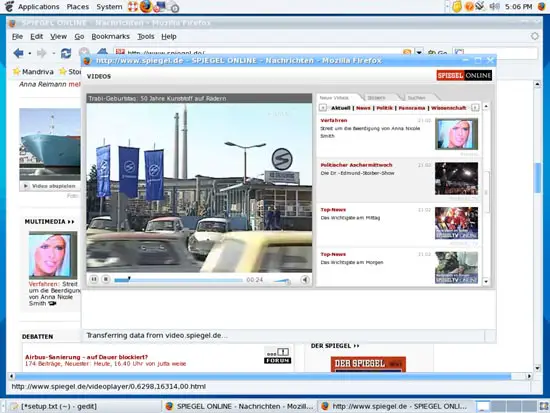The width and height of the screenshot is (550, 413).
Task: Open the Forward history dropdown arrow
Action: 54,53
